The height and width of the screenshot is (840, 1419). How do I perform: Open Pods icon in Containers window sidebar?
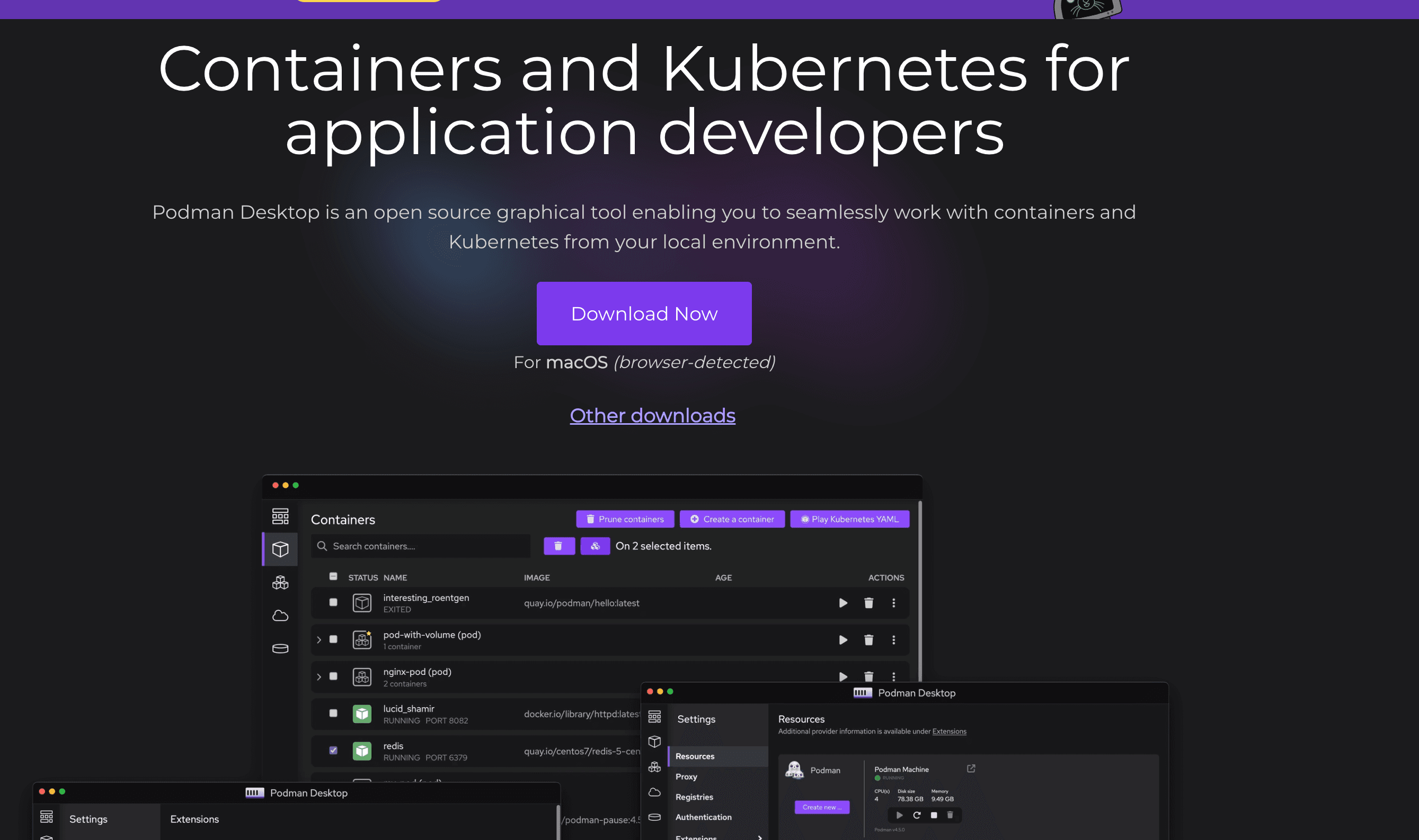280,583
